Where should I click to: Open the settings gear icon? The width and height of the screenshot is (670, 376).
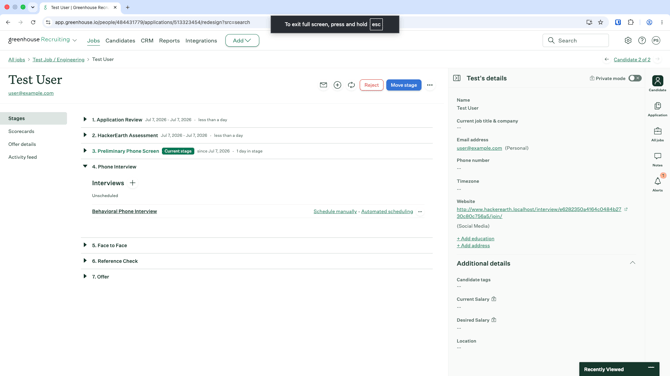628,41
